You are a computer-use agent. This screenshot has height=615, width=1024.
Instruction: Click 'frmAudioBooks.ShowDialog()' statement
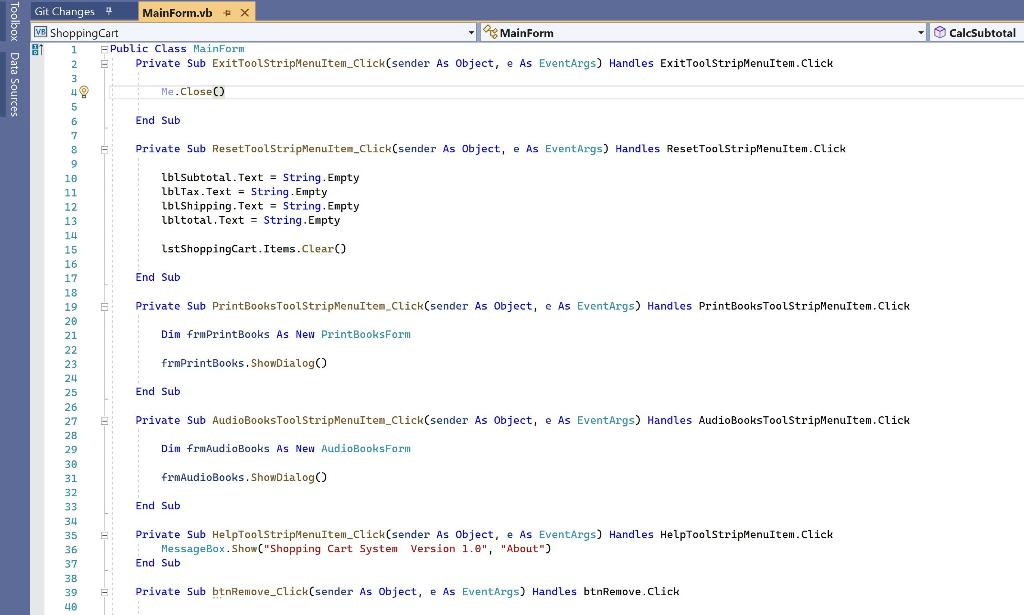(244, 477)
